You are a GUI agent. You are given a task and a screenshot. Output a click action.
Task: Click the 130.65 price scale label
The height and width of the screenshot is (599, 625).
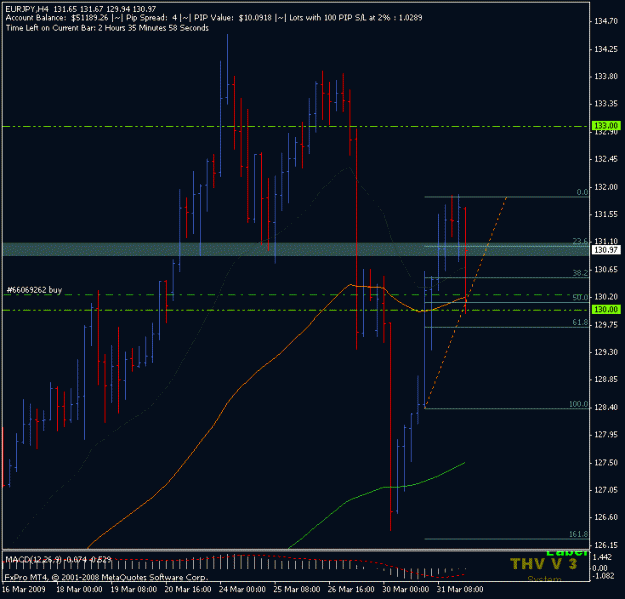[x=606, y=269]
